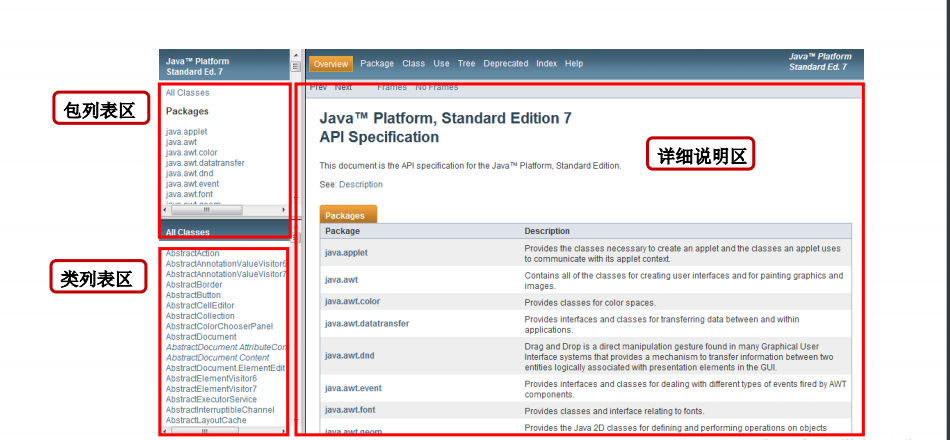950x440 pixels.
Task: Open AbstractAnnotationValueVisitor7 class
Action: (226, 274)
